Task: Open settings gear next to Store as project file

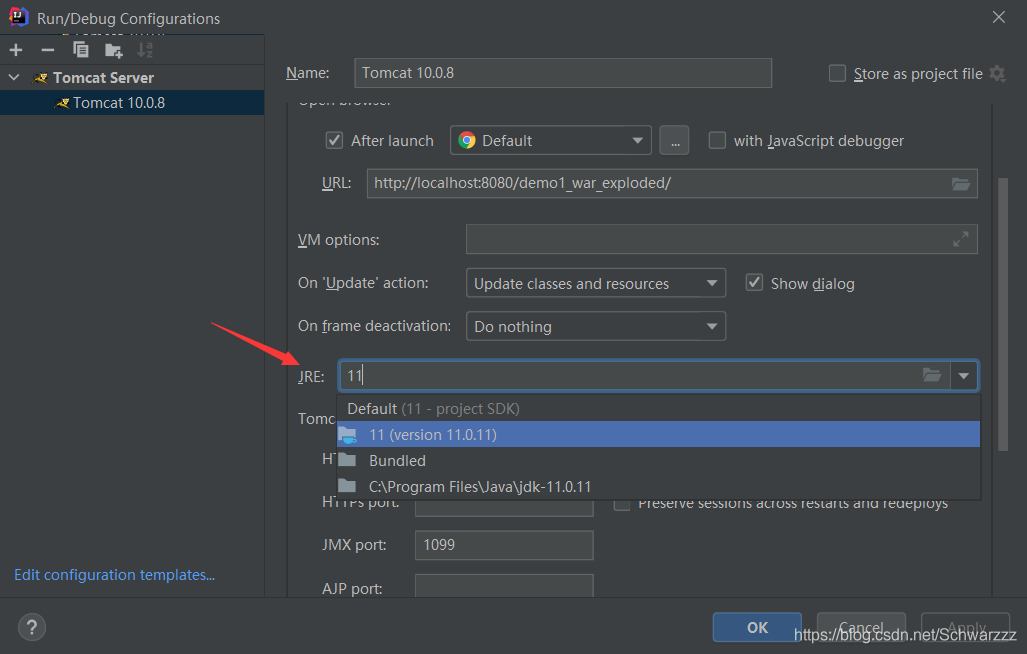Action: 997,73
